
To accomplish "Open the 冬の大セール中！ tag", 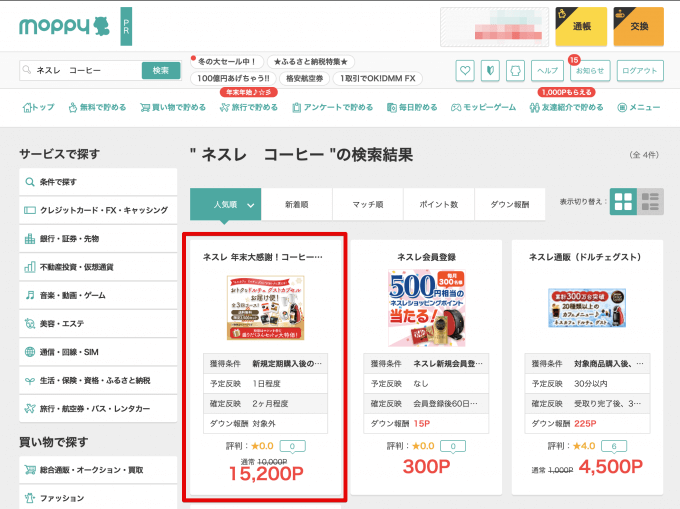I will (227, 62).
